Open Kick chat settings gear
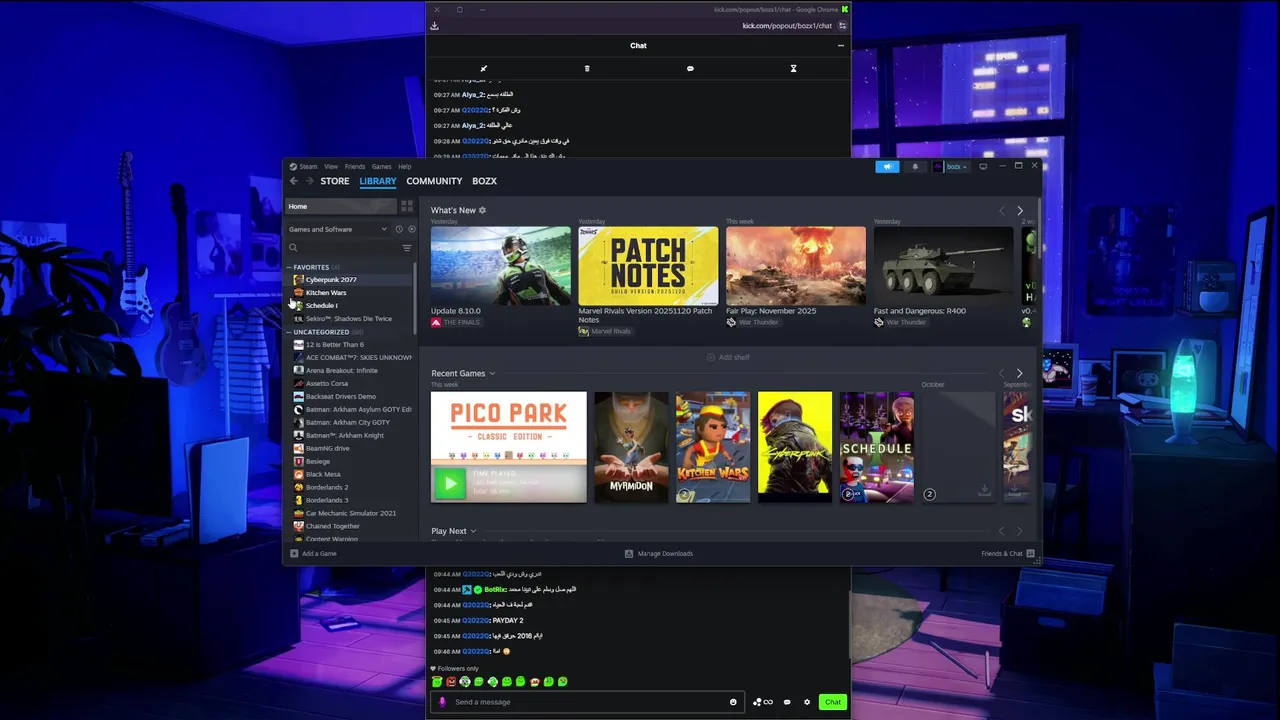Viewport: 1280px width, 720px height. coord(807,702)
